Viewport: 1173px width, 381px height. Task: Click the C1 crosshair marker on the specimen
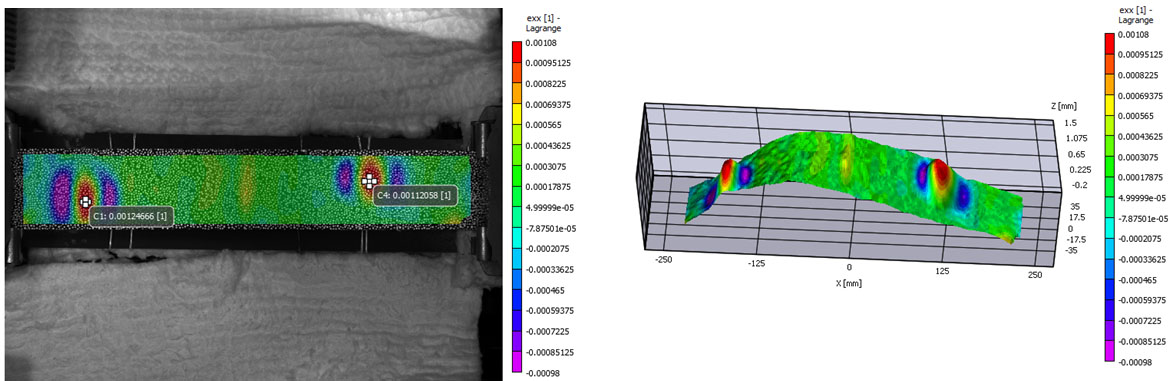[x=85, y=201]
